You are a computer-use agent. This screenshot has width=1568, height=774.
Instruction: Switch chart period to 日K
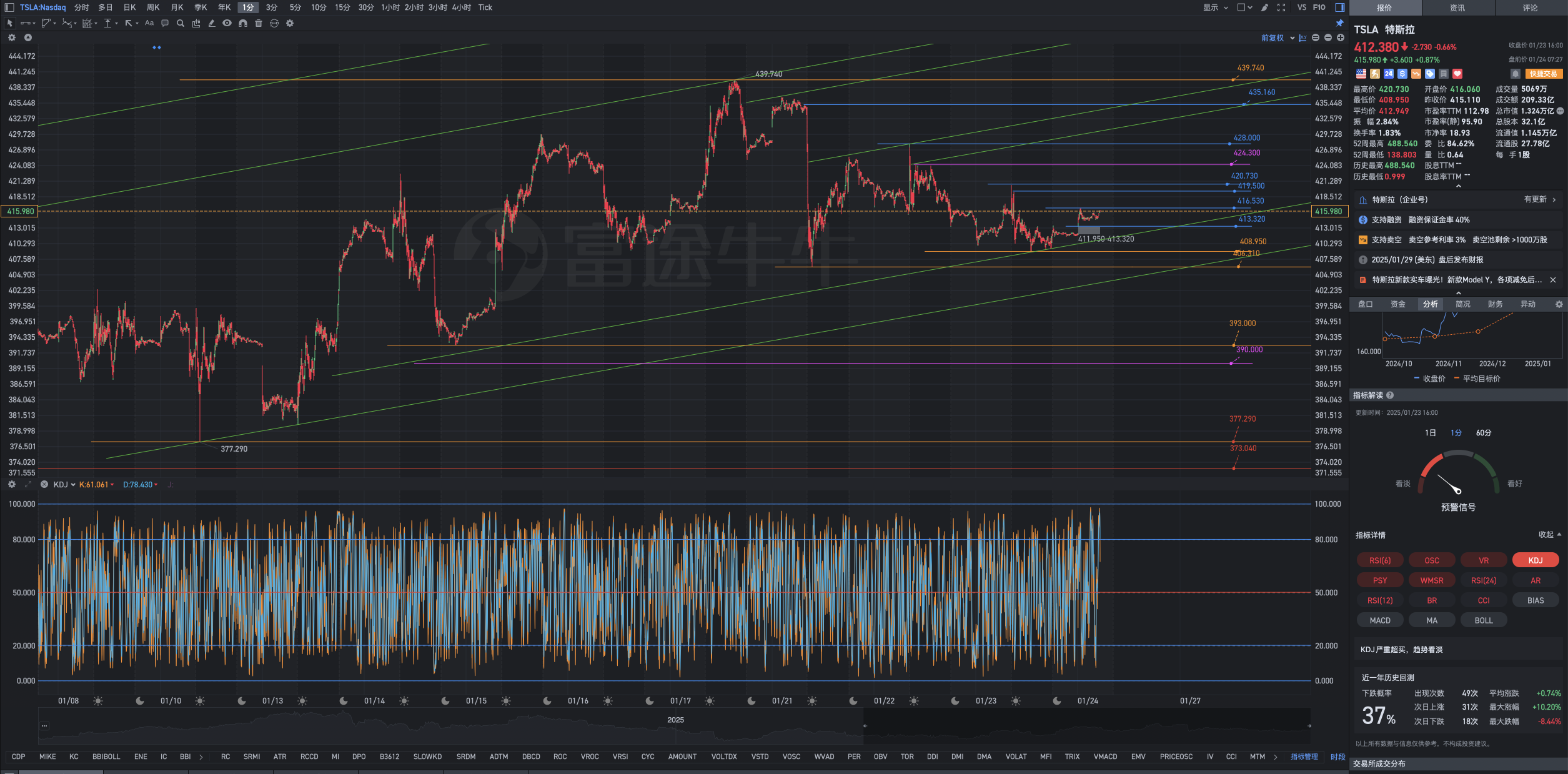coord(129,7)
